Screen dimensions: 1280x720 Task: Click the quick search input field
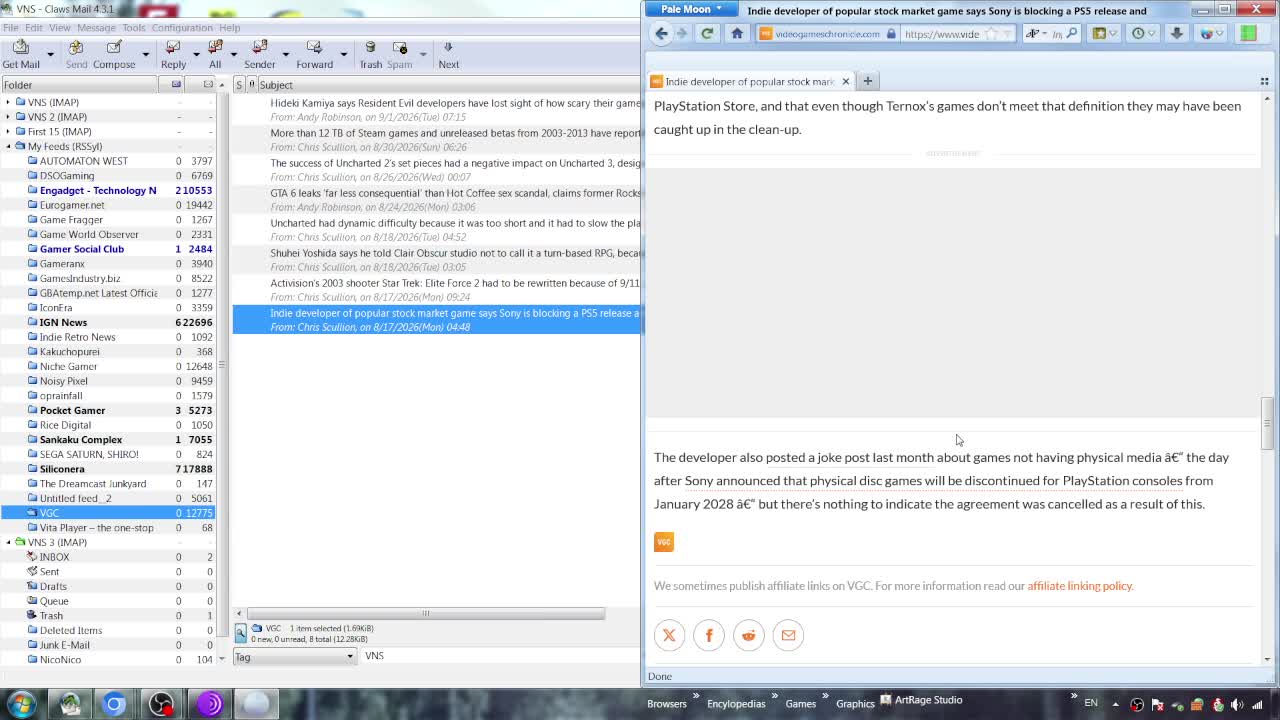tap(500, 656)
